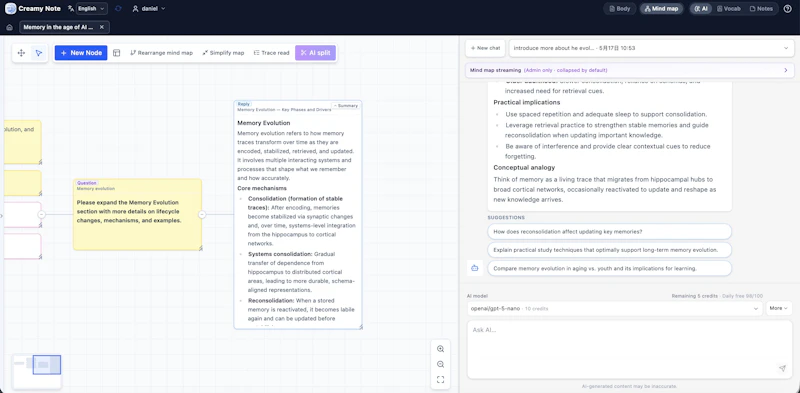800x393 pixels.
Task: Start a New chat
Action: click(485, 48)
